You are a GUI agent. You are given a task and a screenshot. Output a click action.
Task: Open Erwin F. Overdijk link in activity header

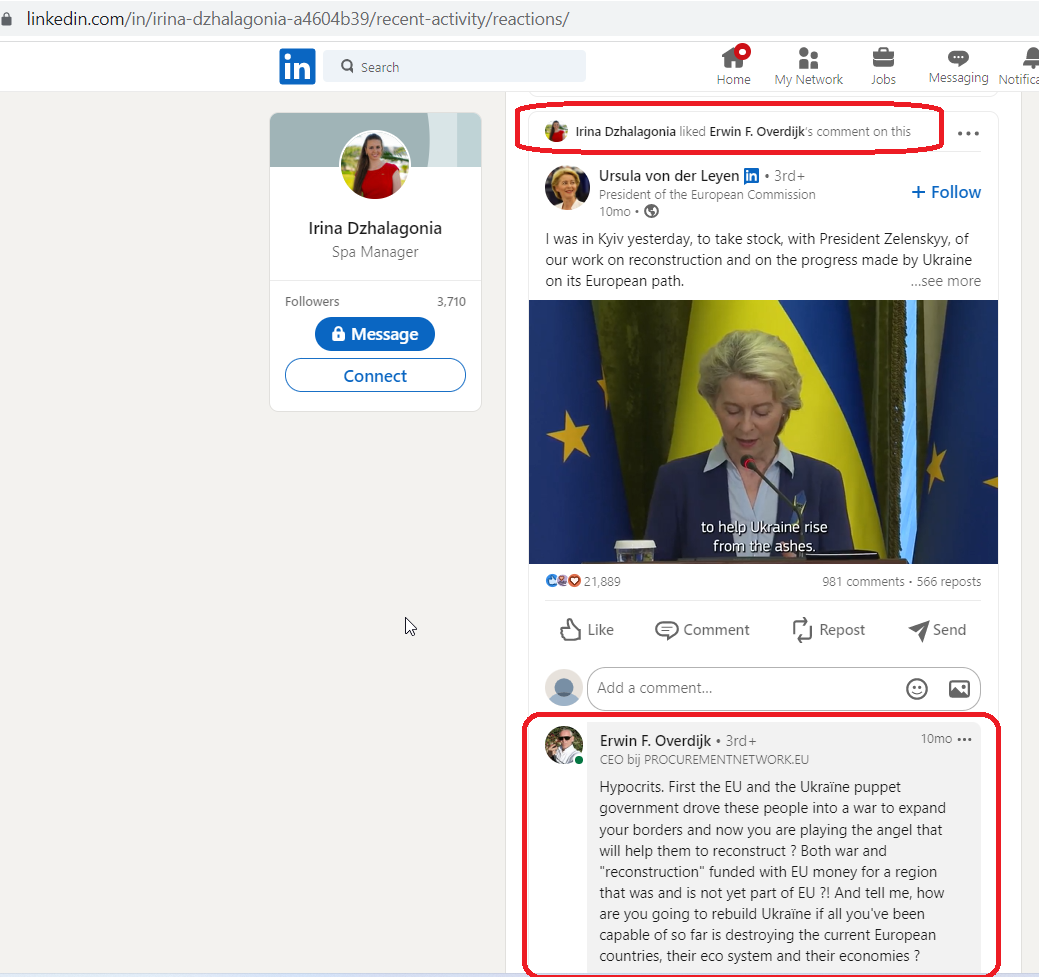point(757,131)
